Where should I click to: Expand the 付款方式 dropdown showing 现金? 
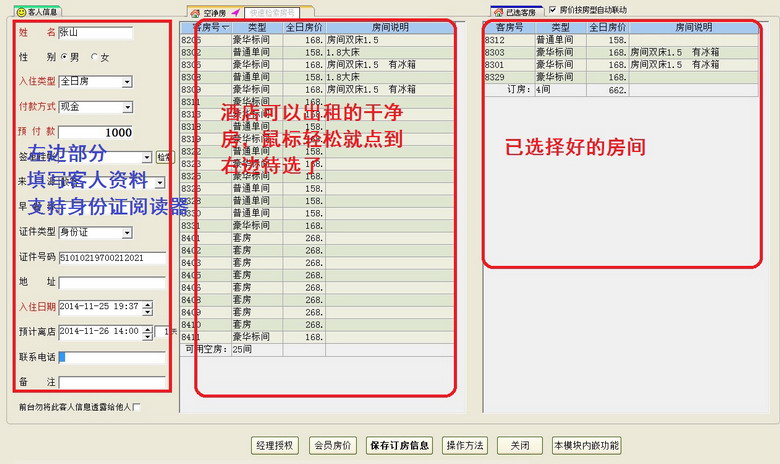point(127,107)
